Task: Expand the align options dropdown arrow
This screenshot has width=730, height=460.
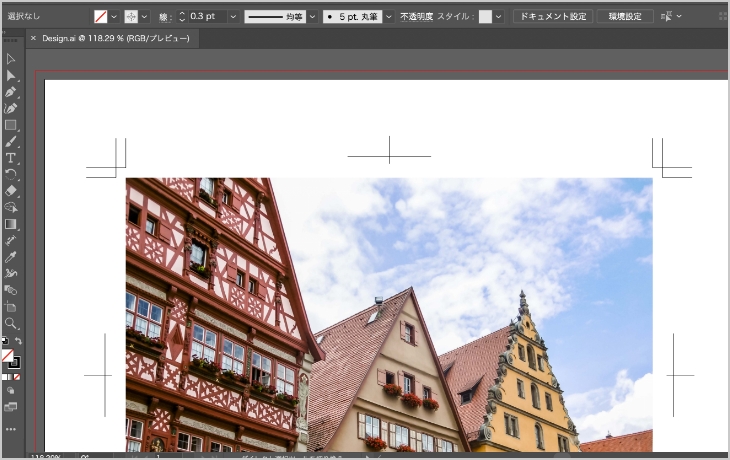Action: 679,16
